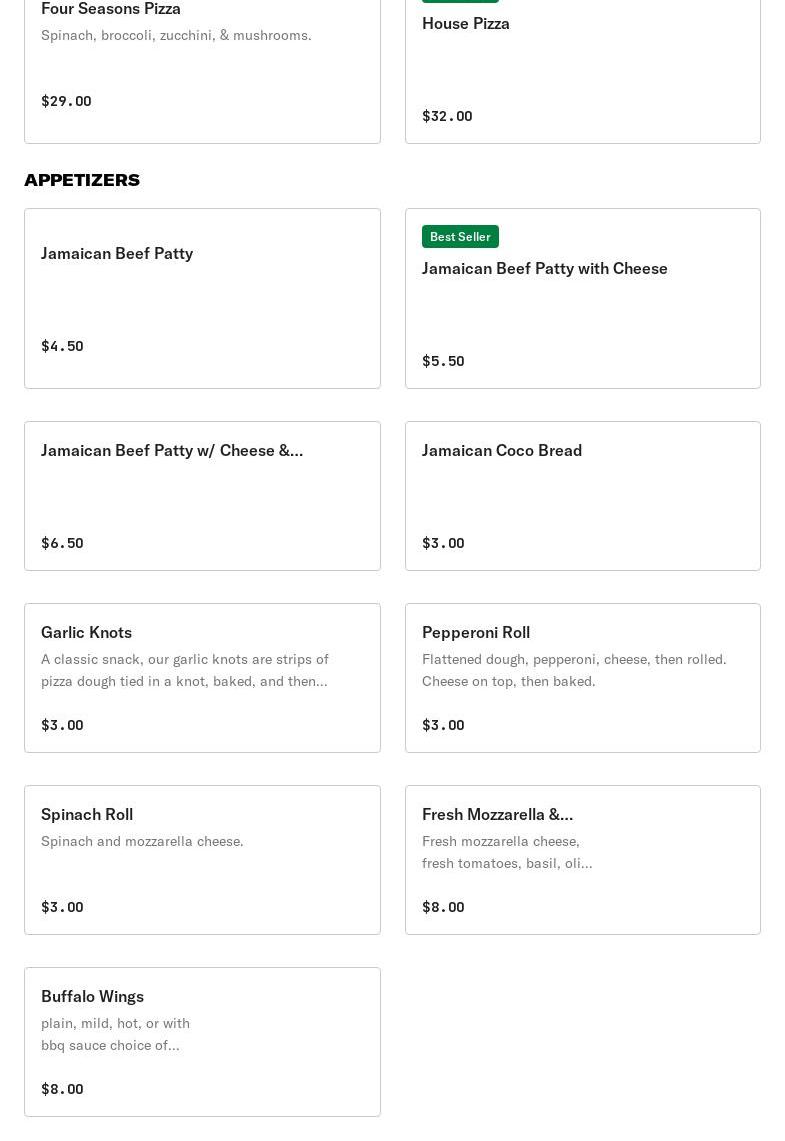Choose the Jamaican Coco Bread card
The image size is (785, 1141).
click(583, 496)
